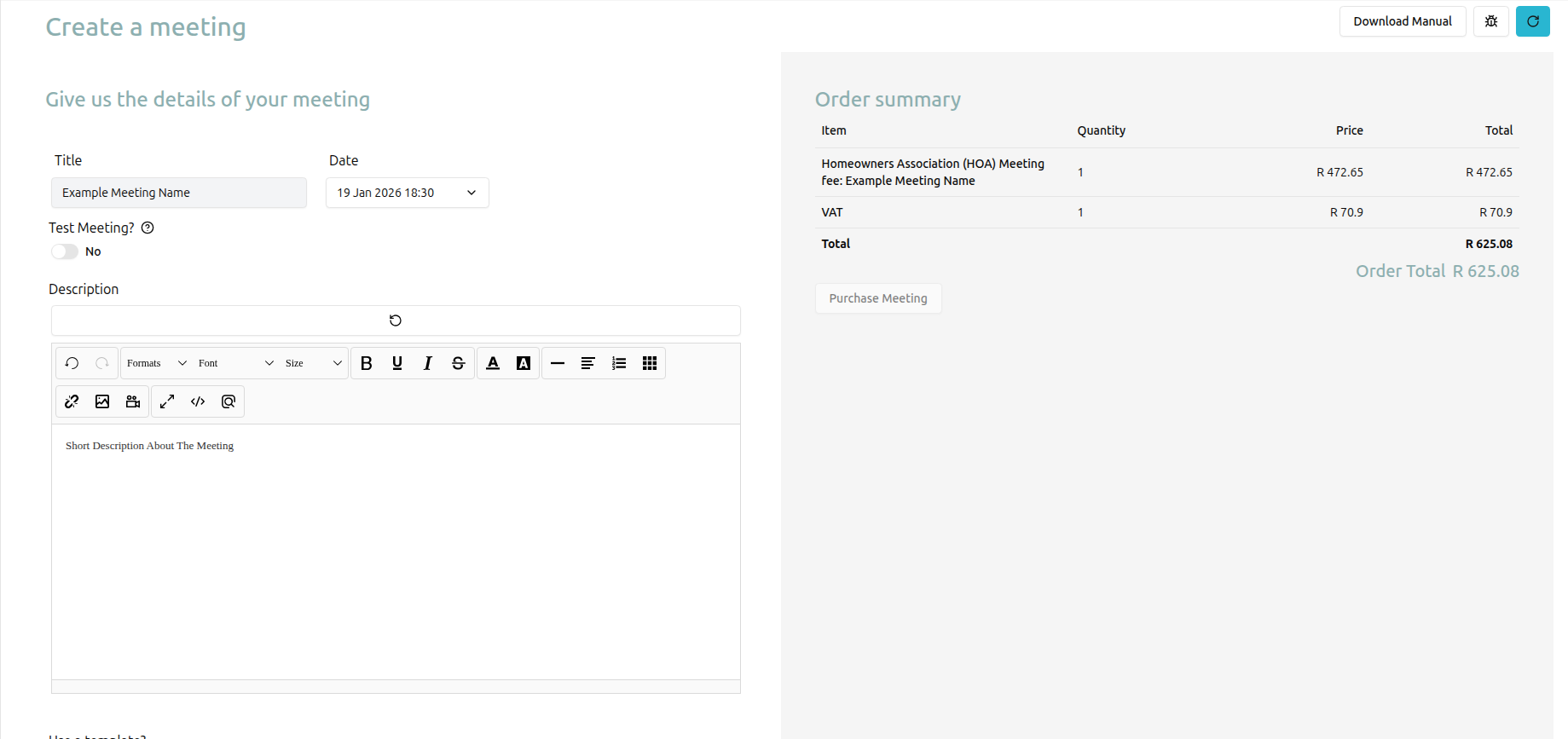Click the insert link icon
The image size is (1568, 739).
point(72,401)
